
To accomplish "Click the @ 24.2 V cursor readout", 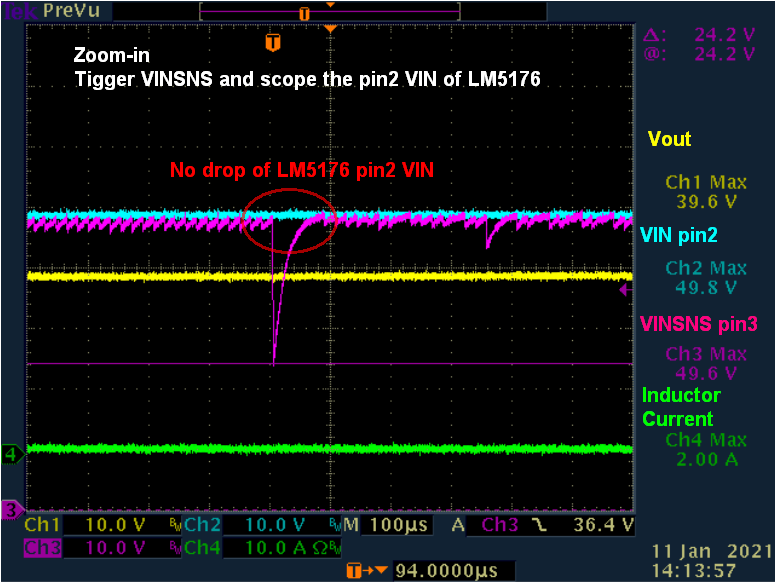I will point(699,53).
